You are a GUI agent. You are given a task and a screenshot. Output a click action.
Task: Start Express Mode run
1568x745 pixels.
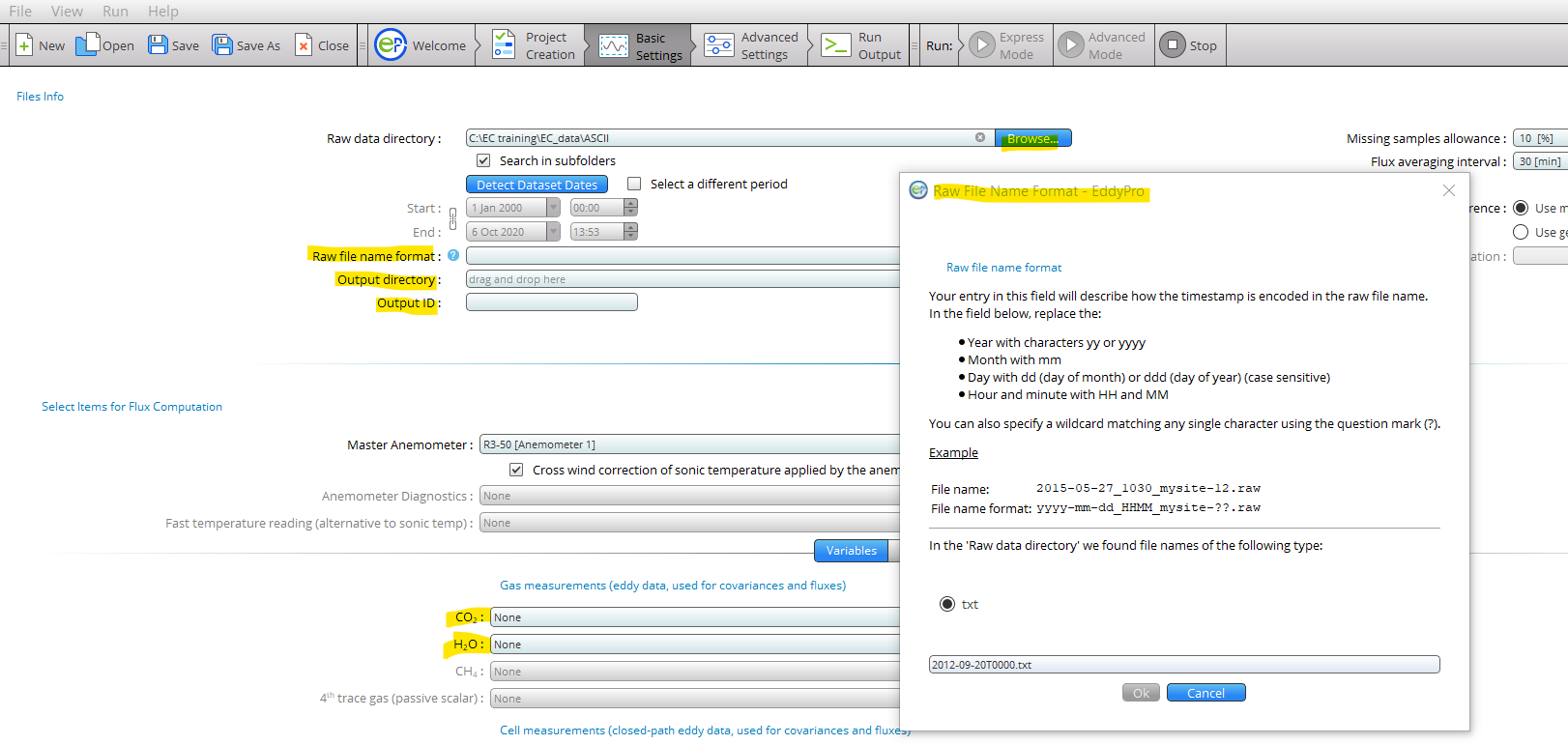pos(1007,45)
